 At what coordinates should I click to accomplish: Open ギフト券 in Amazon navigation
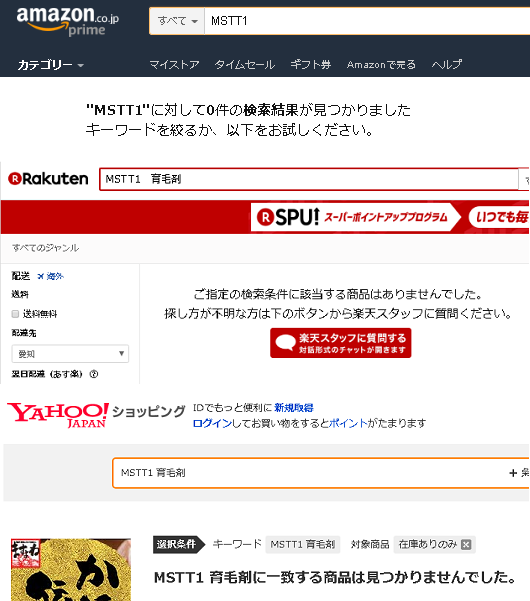coord(310,64)
